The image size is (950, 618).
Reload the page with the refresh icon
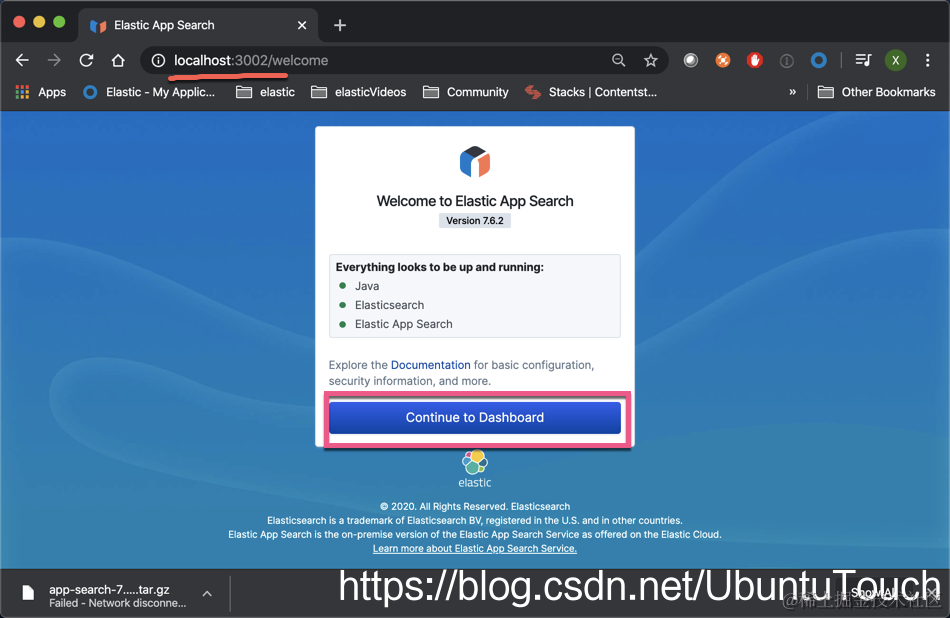click(87, 60)
